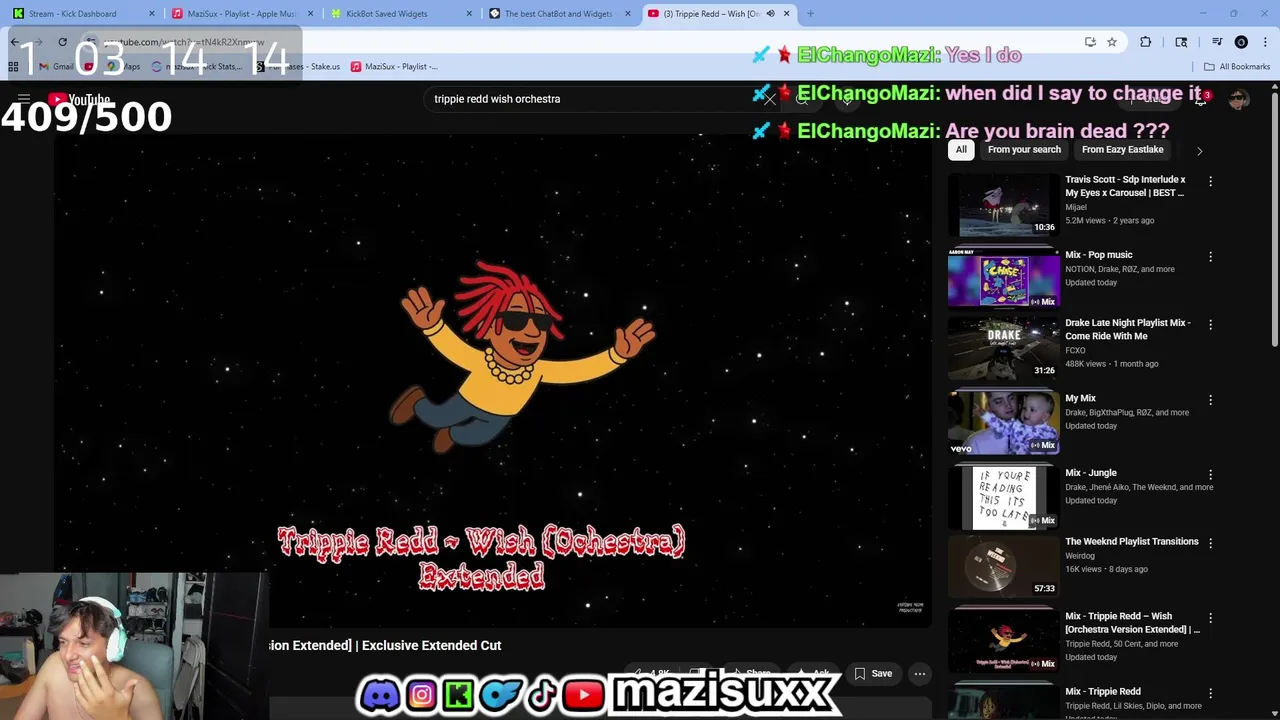Bookmark this page with the star icon
Viewport: 1280px width, 720px height.
[1111, 42]
